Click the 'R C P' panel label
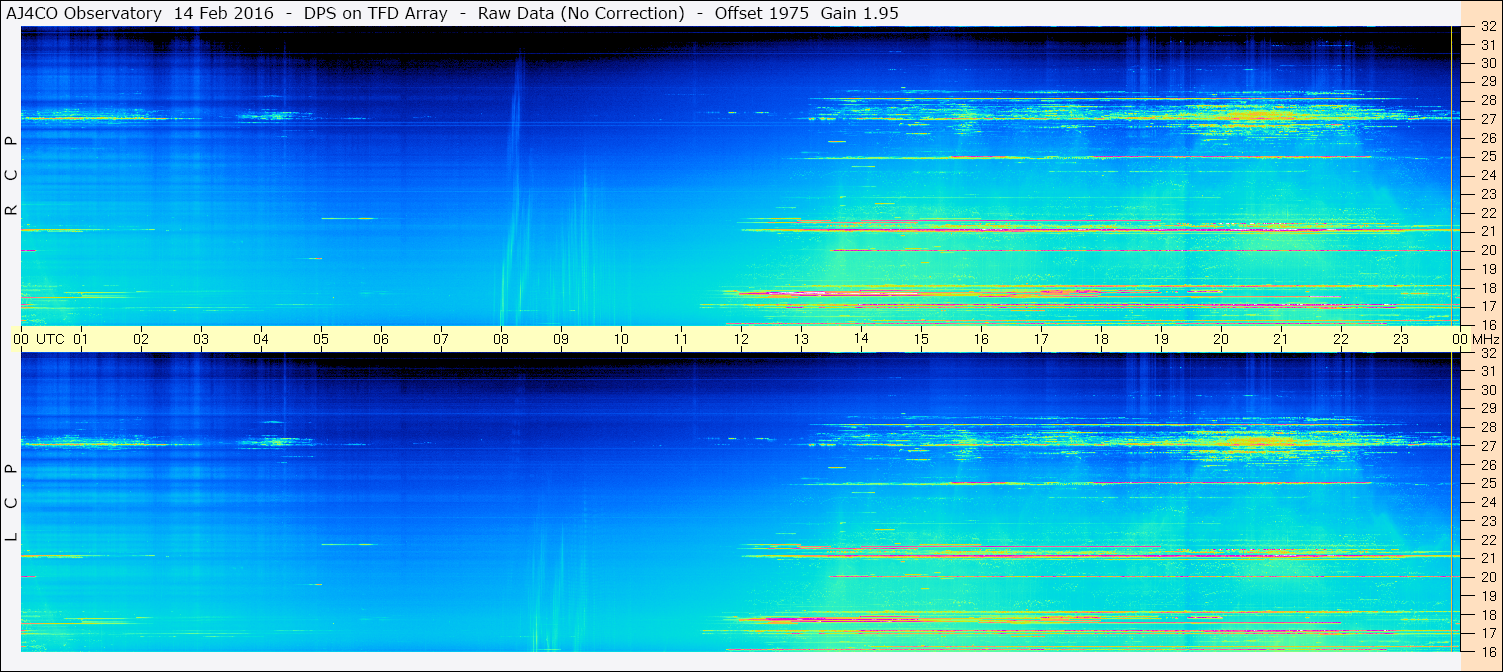 12,175
